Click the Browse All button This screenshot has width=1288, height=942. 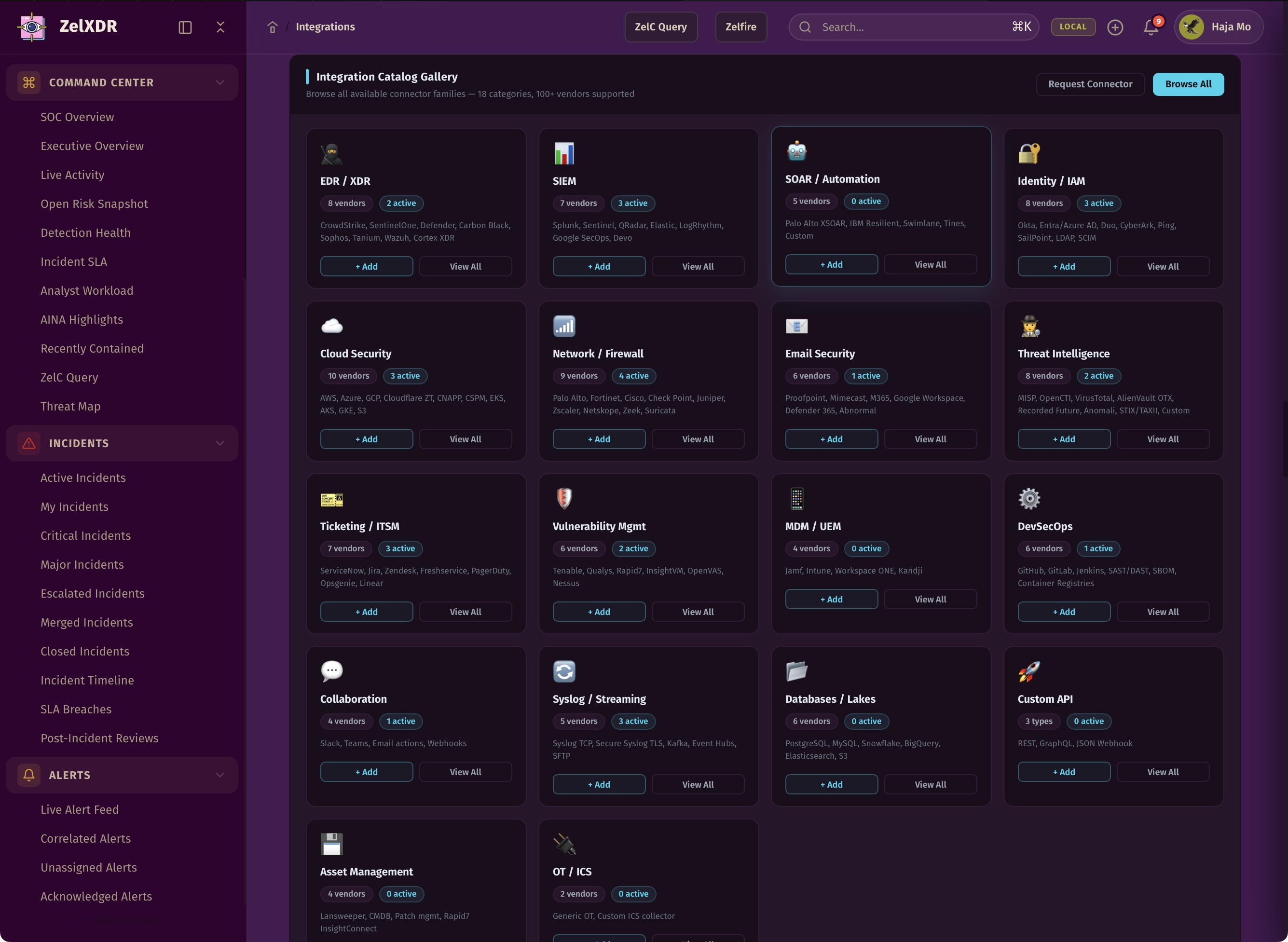point(1188,84)
